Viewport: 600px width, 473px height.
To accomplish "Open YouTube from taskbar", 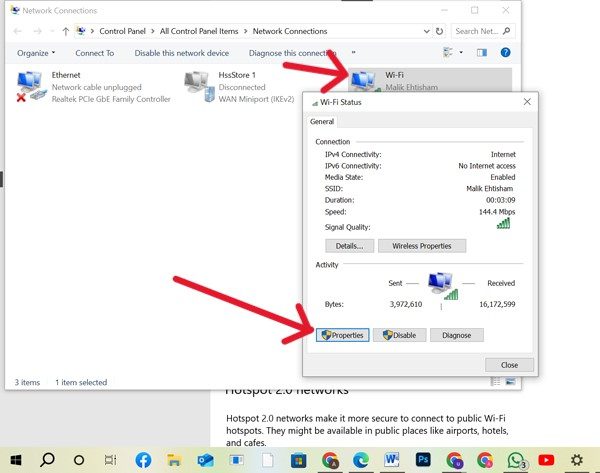I will point(546,460).
